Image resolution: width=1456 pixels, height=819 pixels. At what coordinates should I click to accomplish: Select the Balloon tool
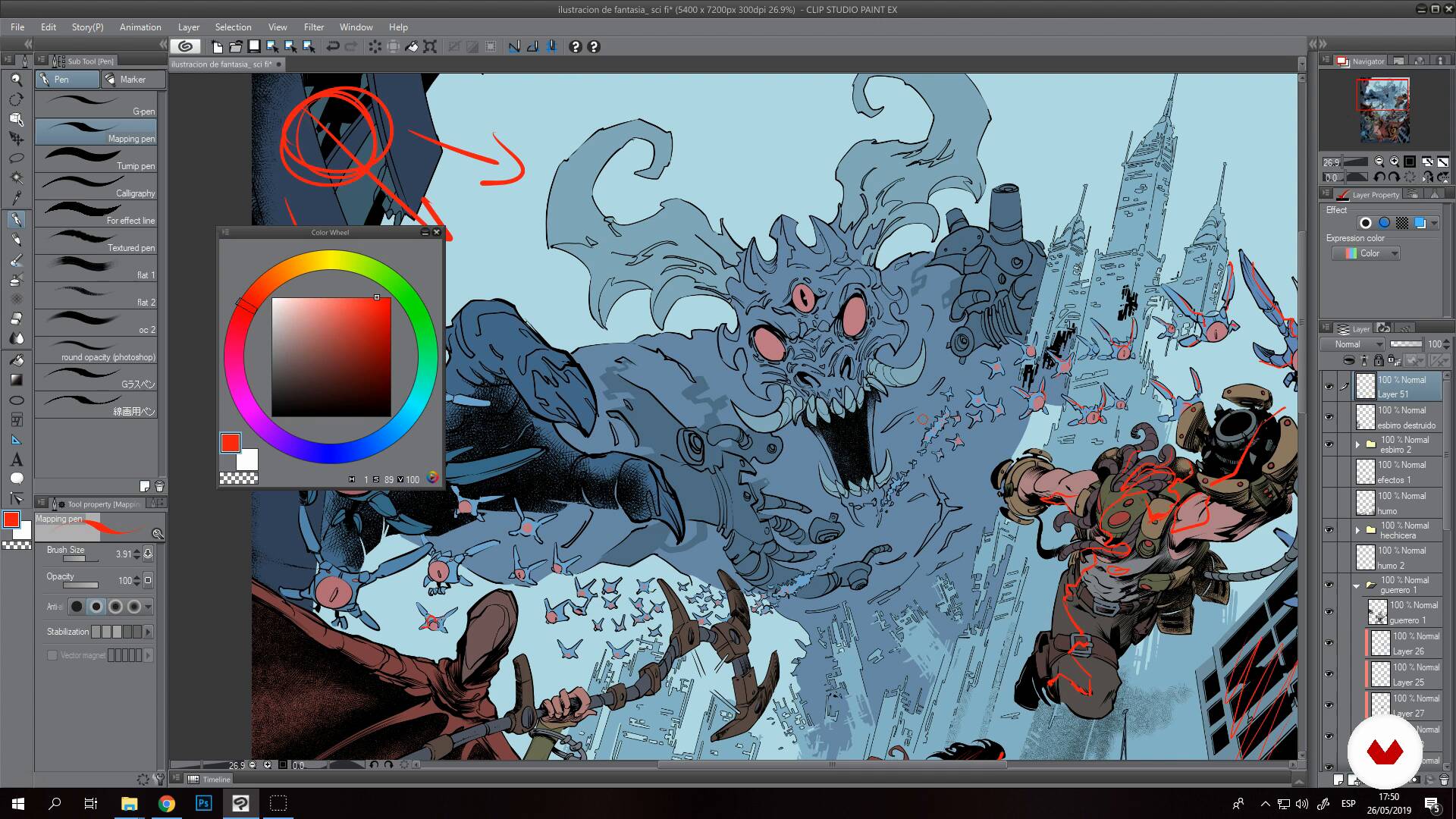pos(16,479)
